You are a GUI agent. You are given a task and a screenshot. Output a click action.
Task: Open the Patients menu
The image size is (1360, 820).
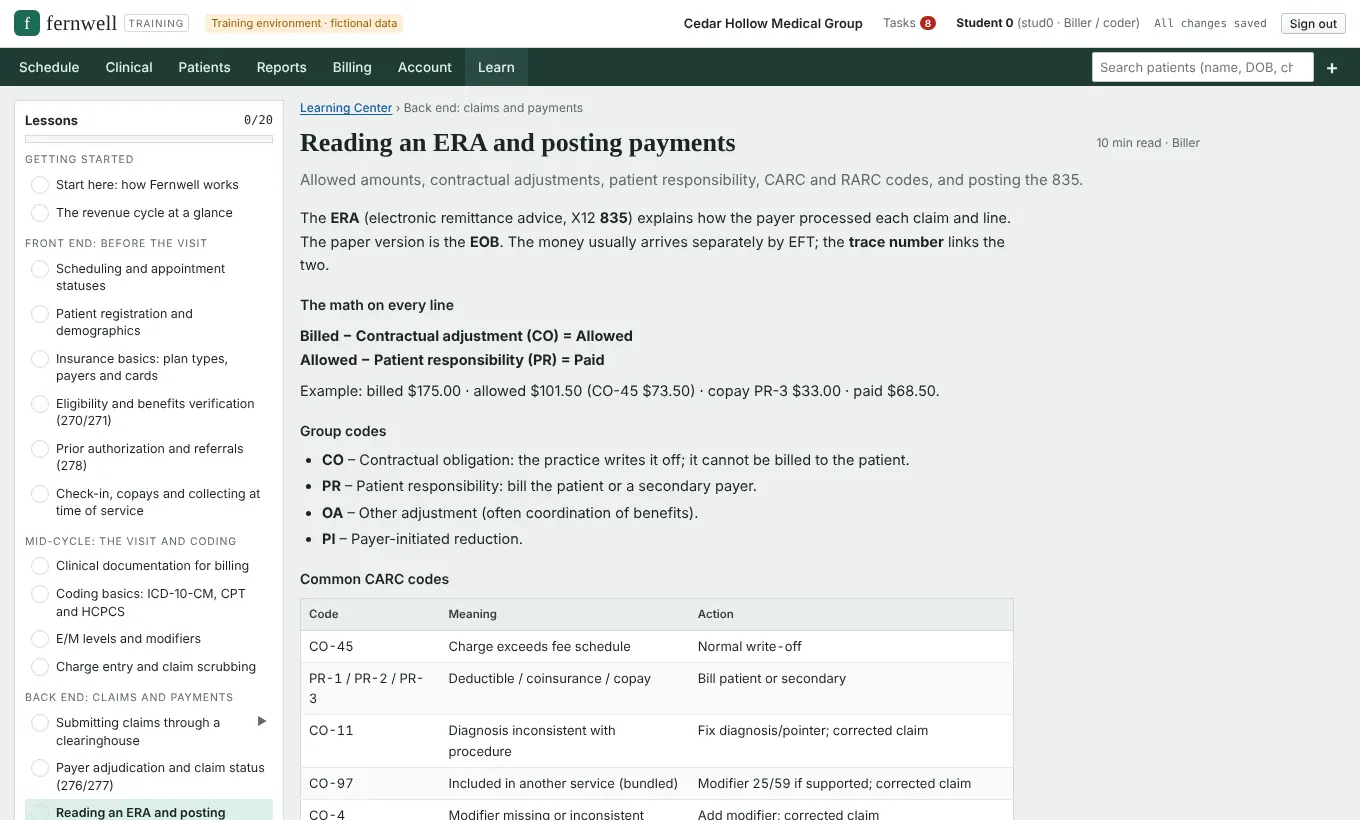point(204,67)
